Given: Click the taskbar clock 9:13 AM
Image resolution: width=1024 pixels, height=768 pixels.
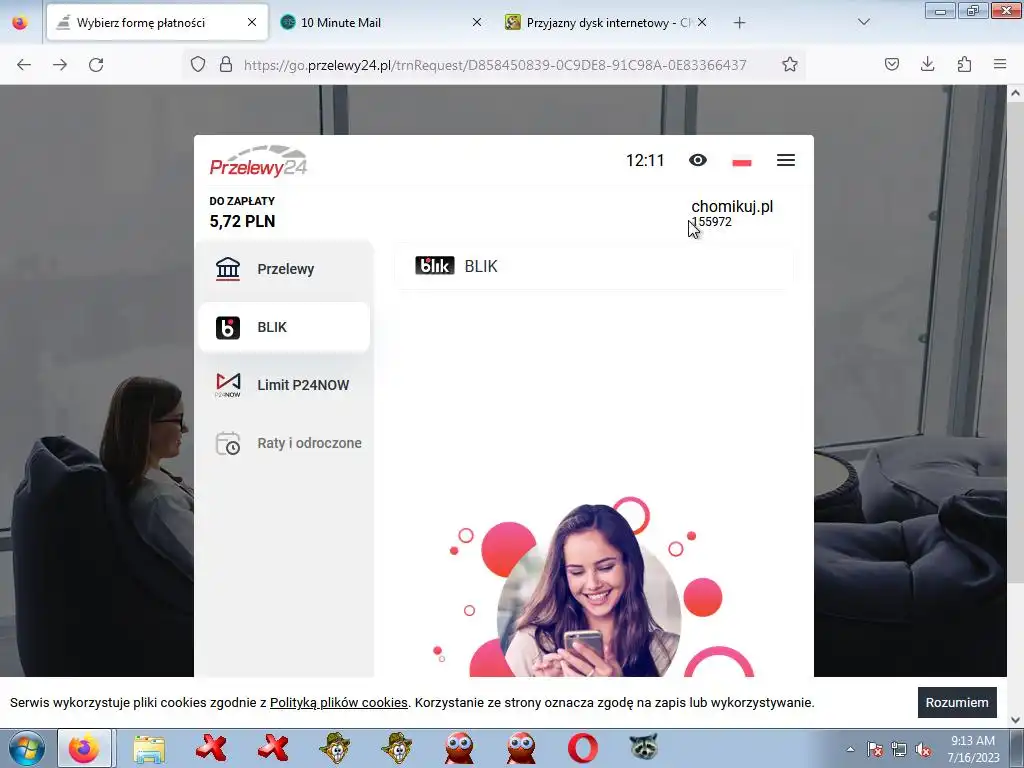Looking at the screenshot, I should coord(973,748).
